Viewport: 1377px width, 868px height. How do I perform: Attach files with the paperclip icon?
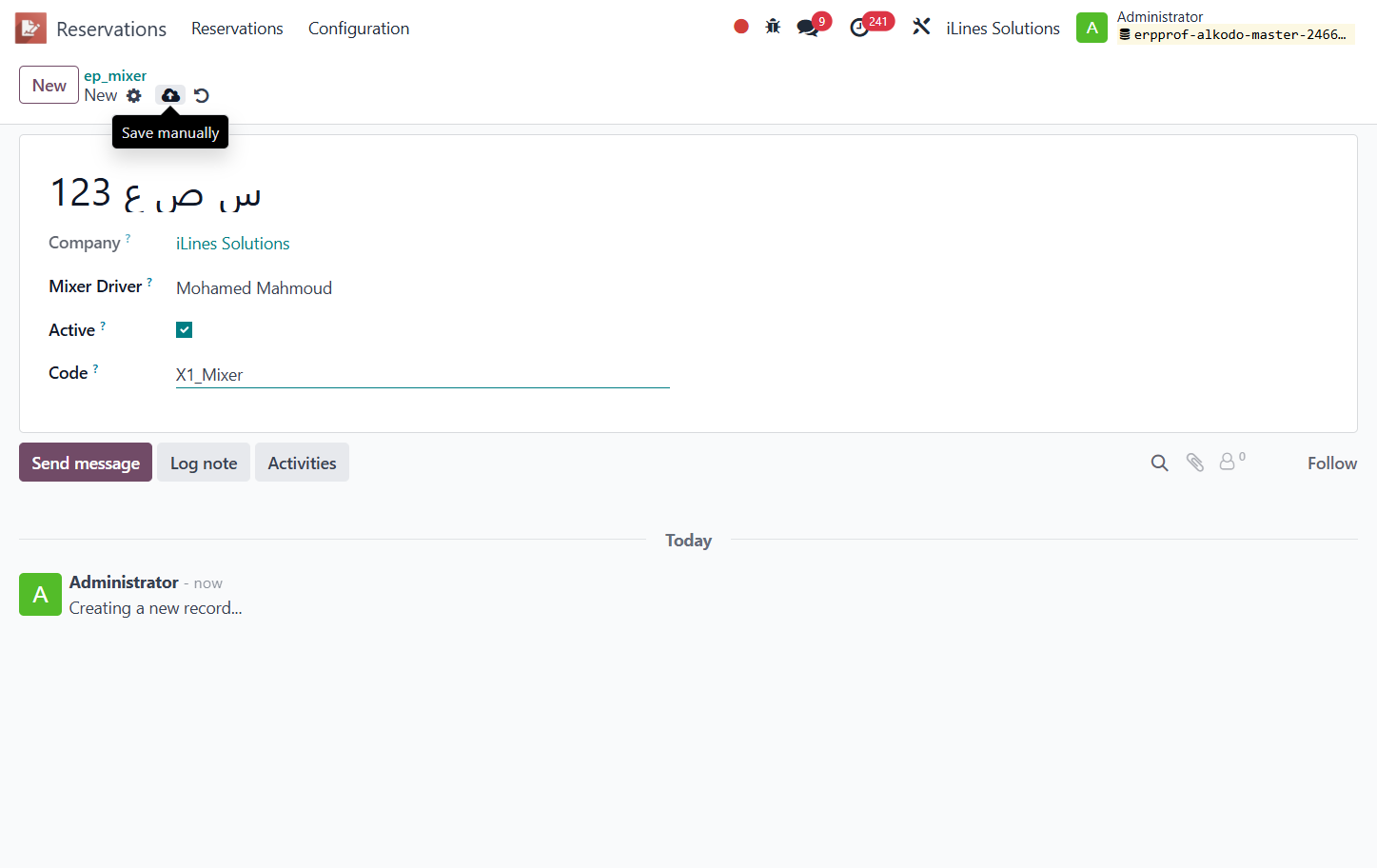1195,463
